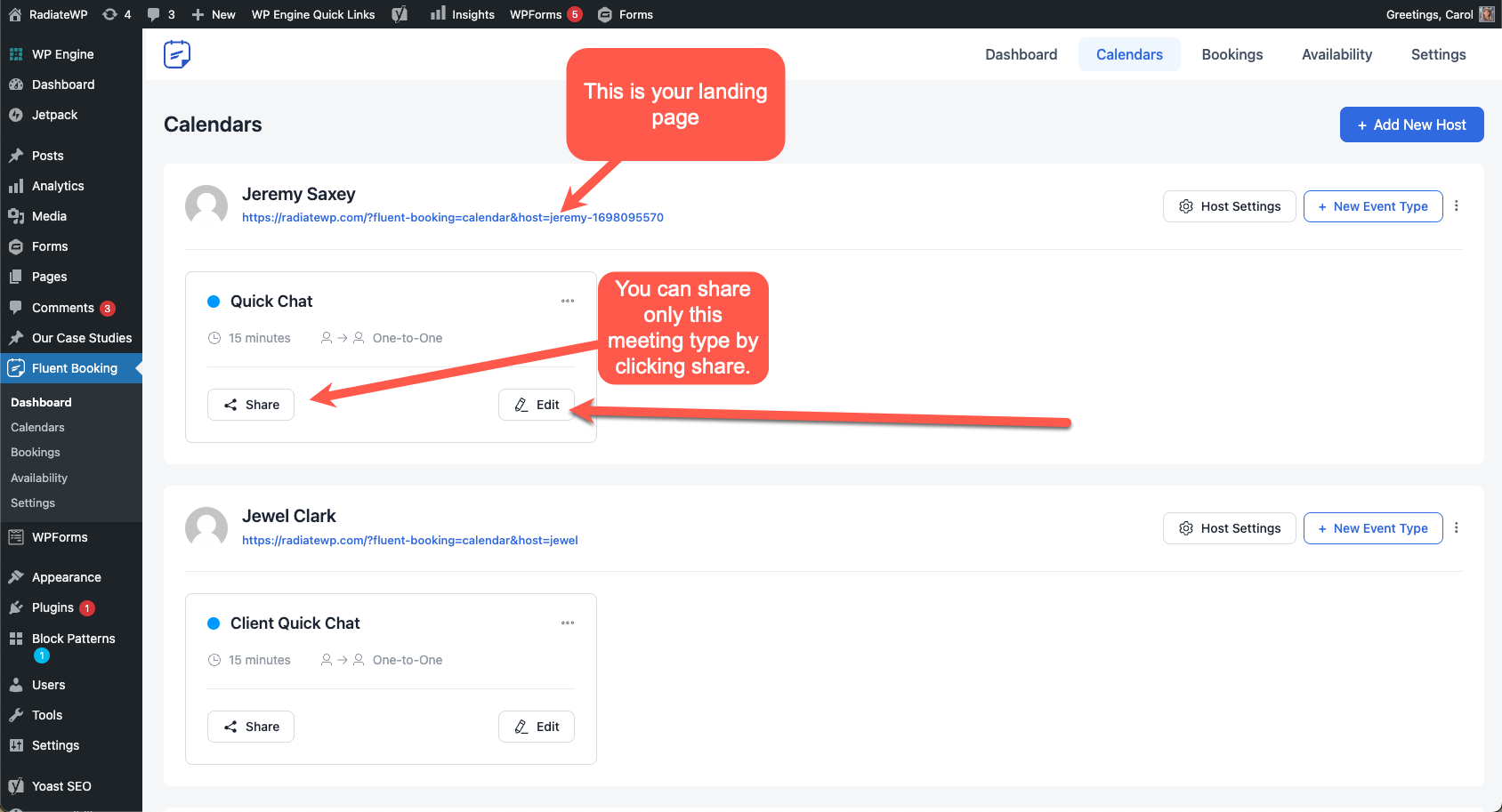Open more options for Jeremy Saxey host
The image size is (1502, 812).
click(1457, 205)
